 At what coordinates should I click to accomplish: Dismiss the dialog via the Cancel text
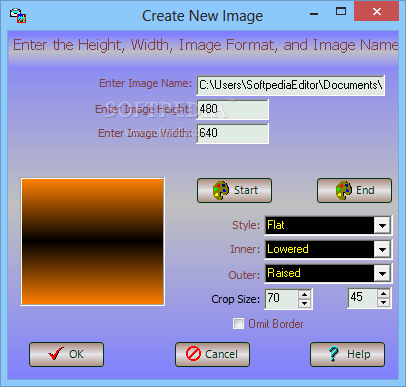(221, 354)
